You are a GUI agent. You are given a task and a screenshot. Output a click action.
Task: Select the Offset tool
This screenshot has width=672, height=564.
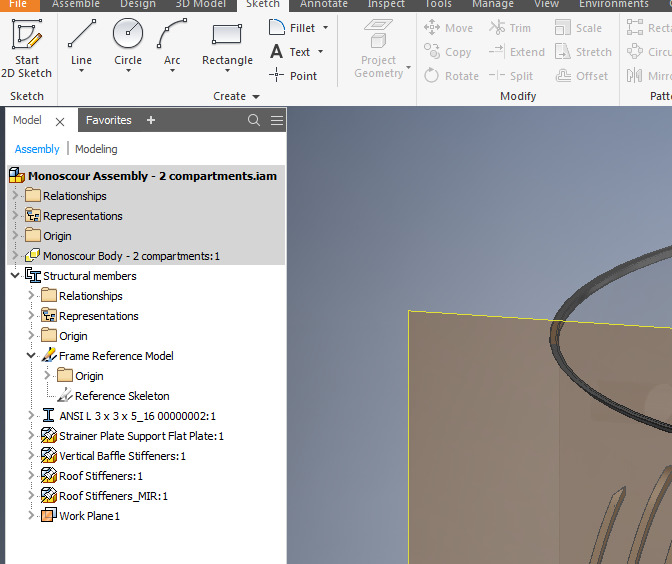click(x=582, y=76)
